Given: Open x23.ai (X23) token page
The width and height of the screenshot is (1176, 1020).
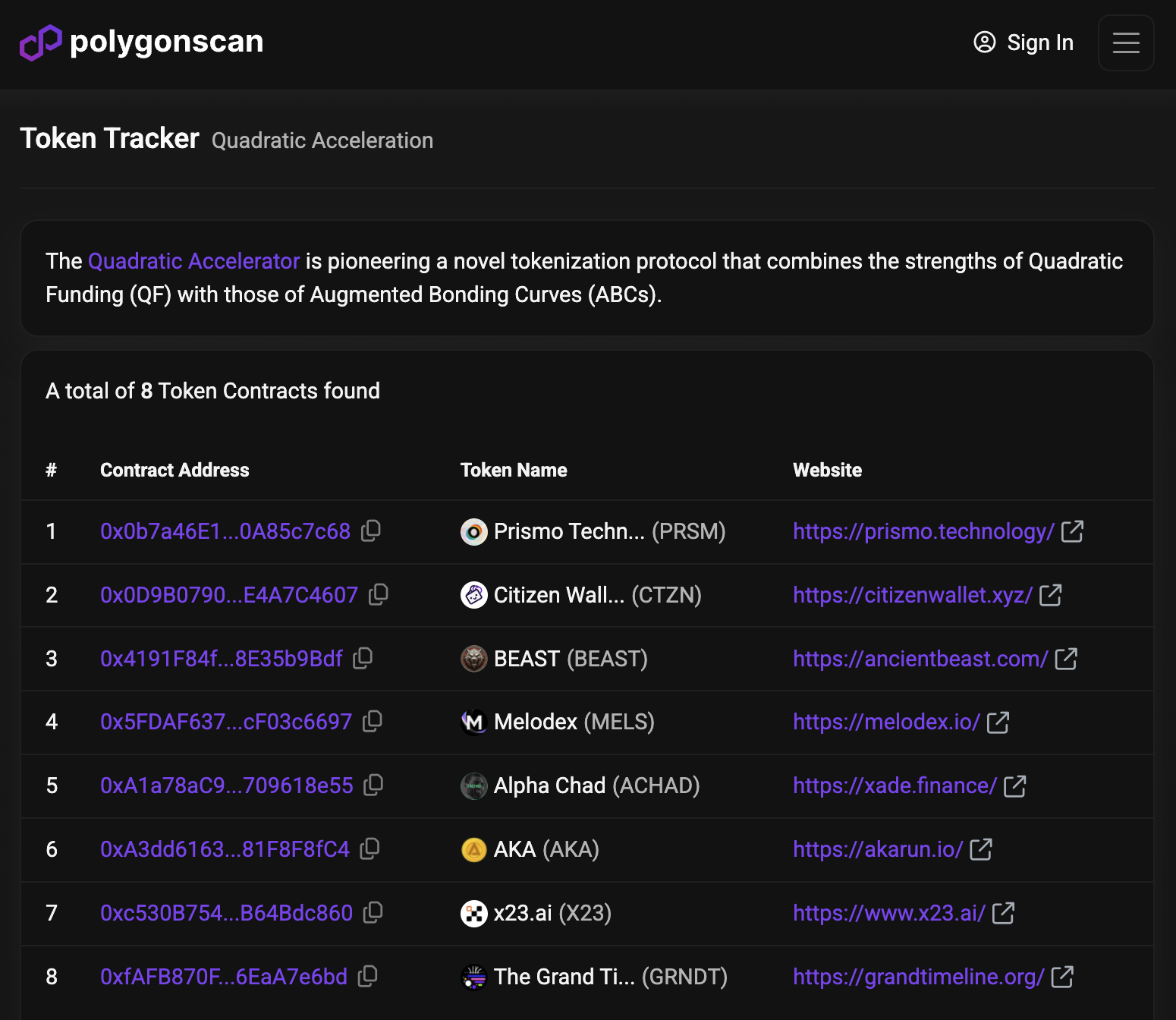Looking at the screenshot, I should 552,913.
